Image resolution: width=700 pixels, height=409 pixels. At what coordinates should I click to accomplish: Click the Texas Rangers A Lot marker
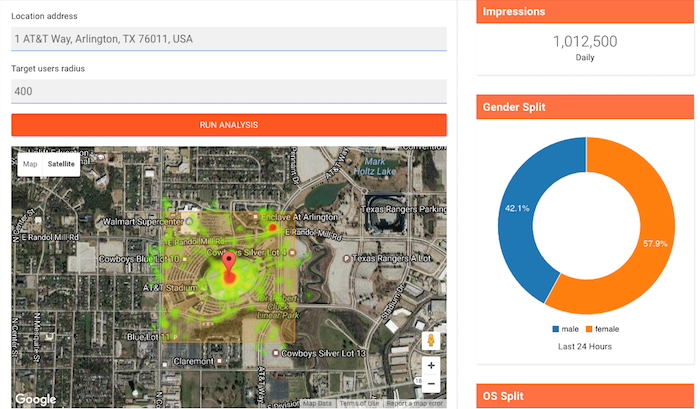[346, 259]
